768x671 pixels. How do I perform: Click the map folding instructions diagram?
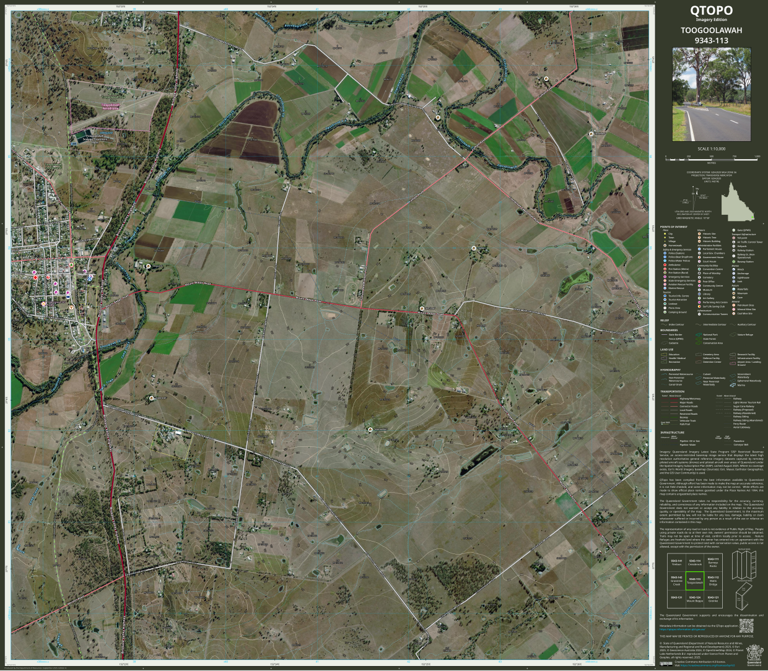tap(744, 564)
